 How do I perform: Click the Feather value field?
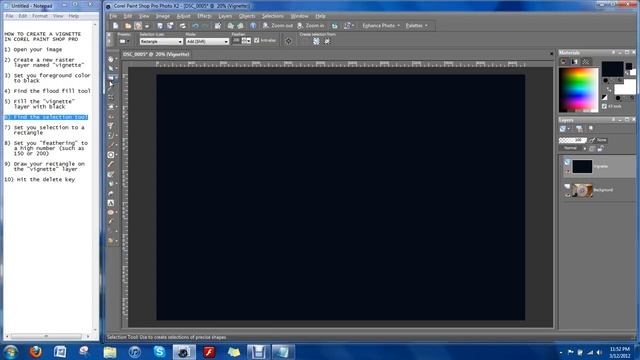tap(236, 41)
